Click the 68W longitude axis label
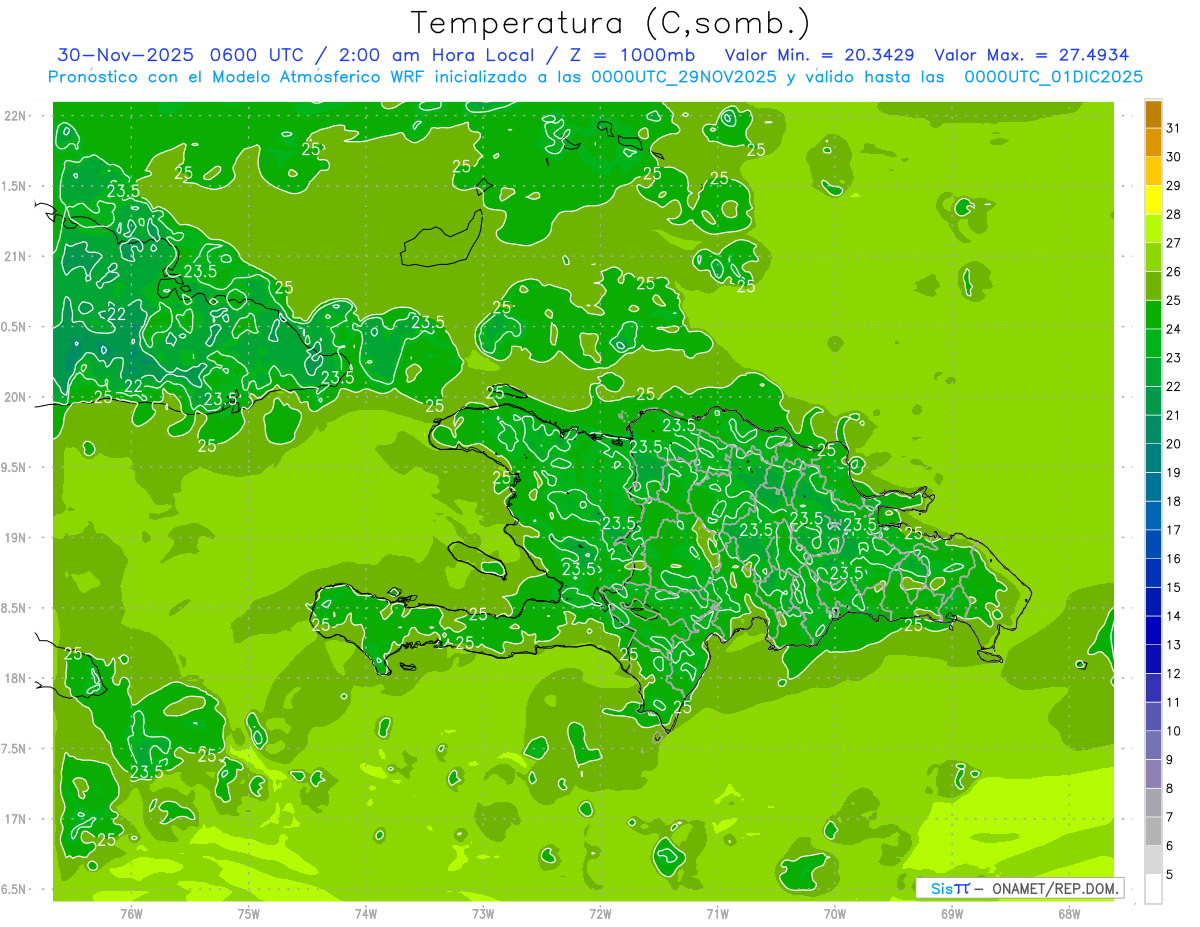Viewport: 1200px width, 927px height. point(1069,914)
